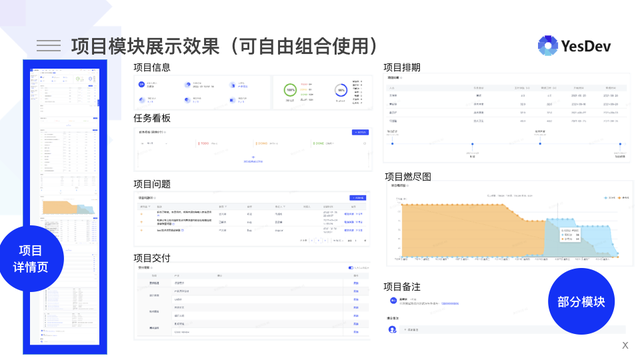Viewport: 640px width, 360px height.
Task: Toggle the switch in the 项目交付 panel header
Action: pos(351,268)
